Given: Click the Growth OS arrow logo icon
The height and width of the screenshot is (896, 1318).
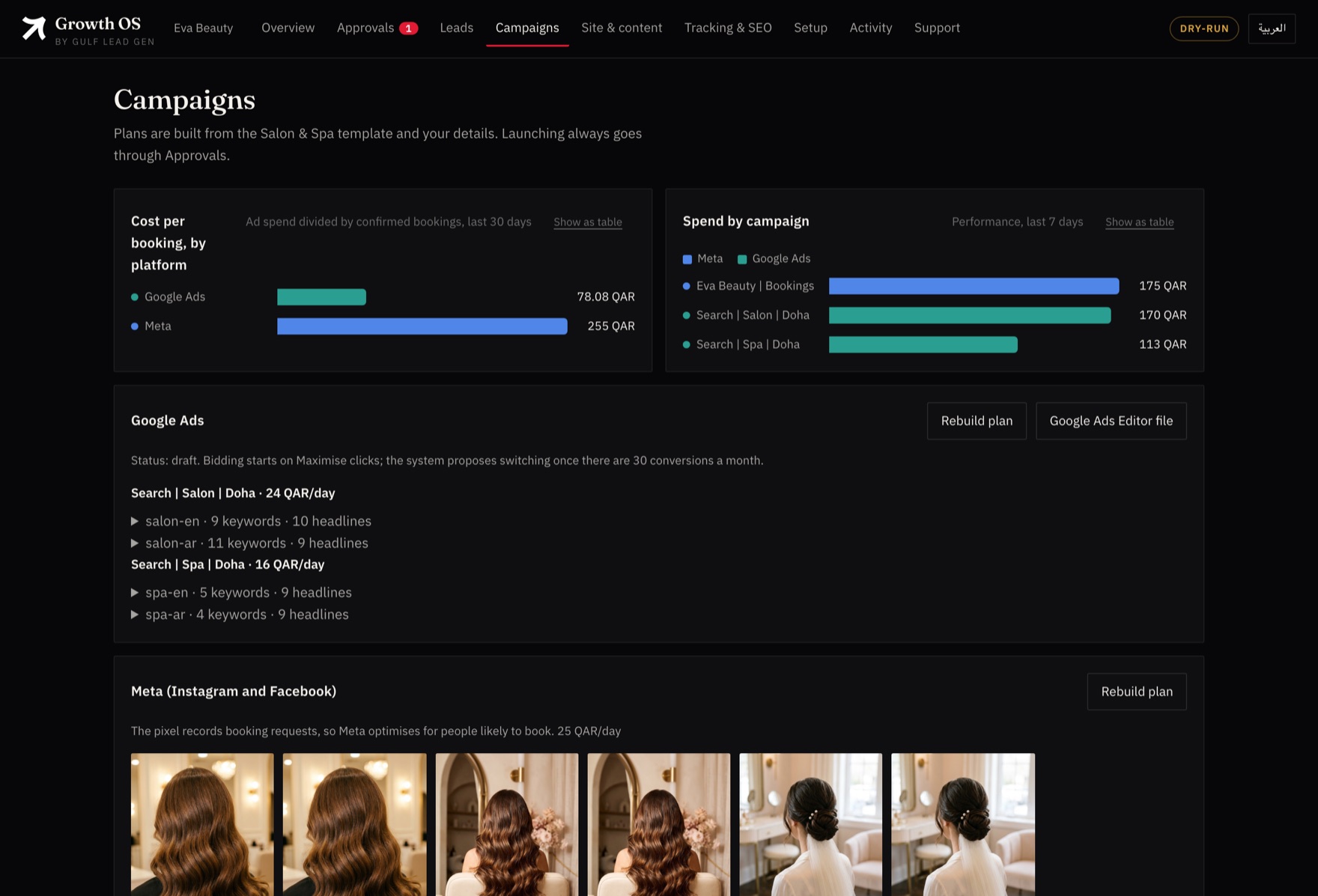Looking at the screenshot, I should [34, 28].
